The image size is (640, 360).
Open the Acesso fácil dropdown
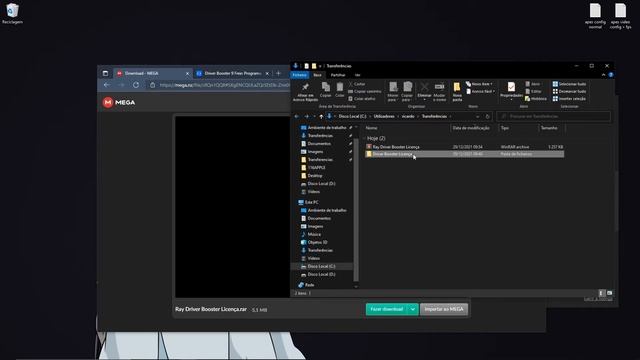pos(480,91)
